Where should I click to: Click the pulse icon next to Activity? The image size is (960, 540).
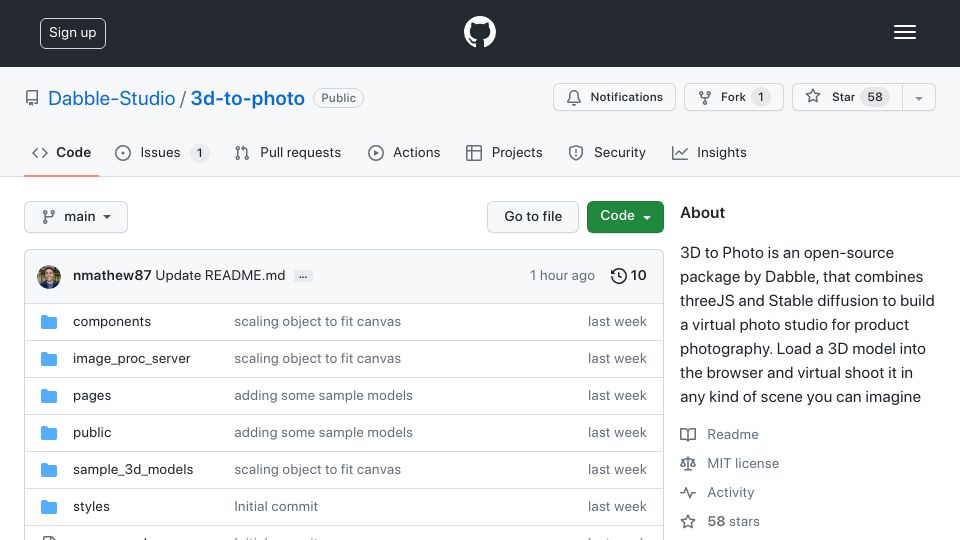(x=688, y=492)
